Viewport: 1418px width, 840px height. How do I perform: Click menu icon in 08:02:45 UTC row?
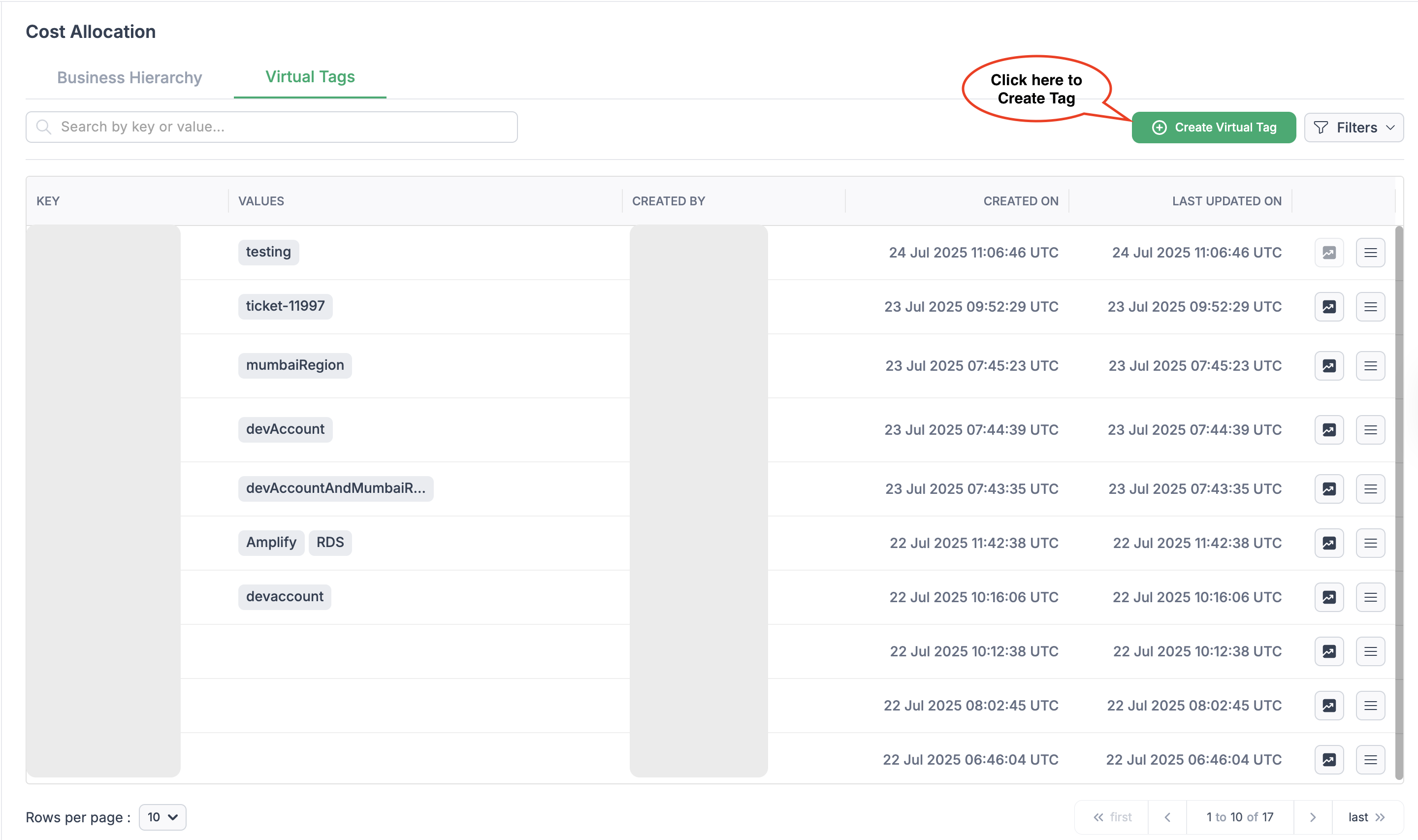pos(1370,705)
